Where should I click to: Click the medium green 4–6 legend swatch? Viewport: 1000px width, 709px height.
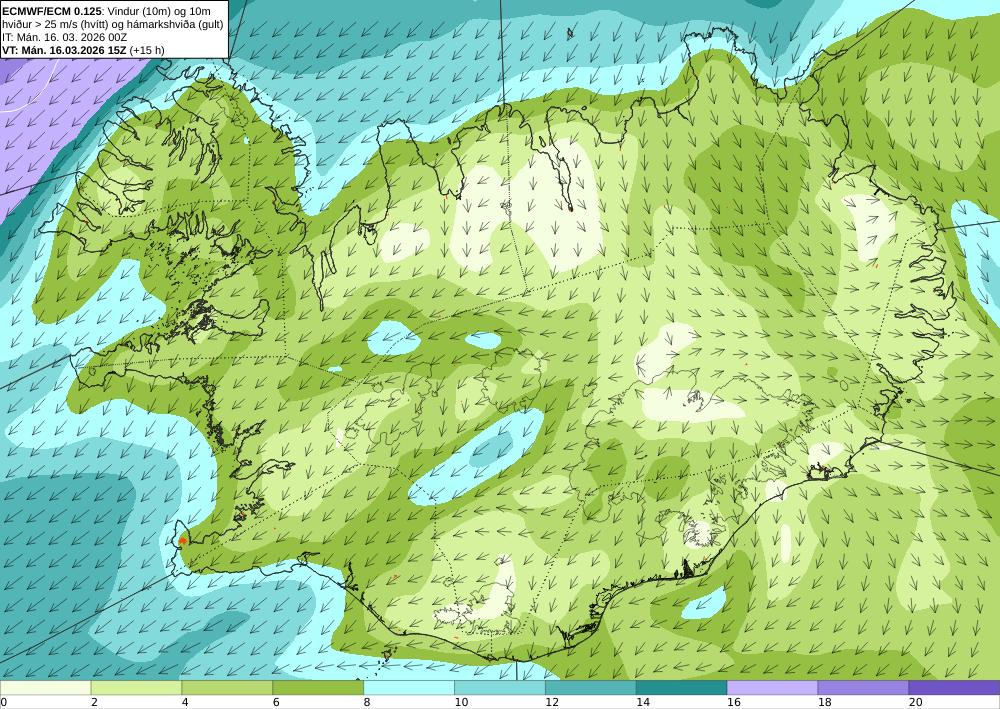227,688
